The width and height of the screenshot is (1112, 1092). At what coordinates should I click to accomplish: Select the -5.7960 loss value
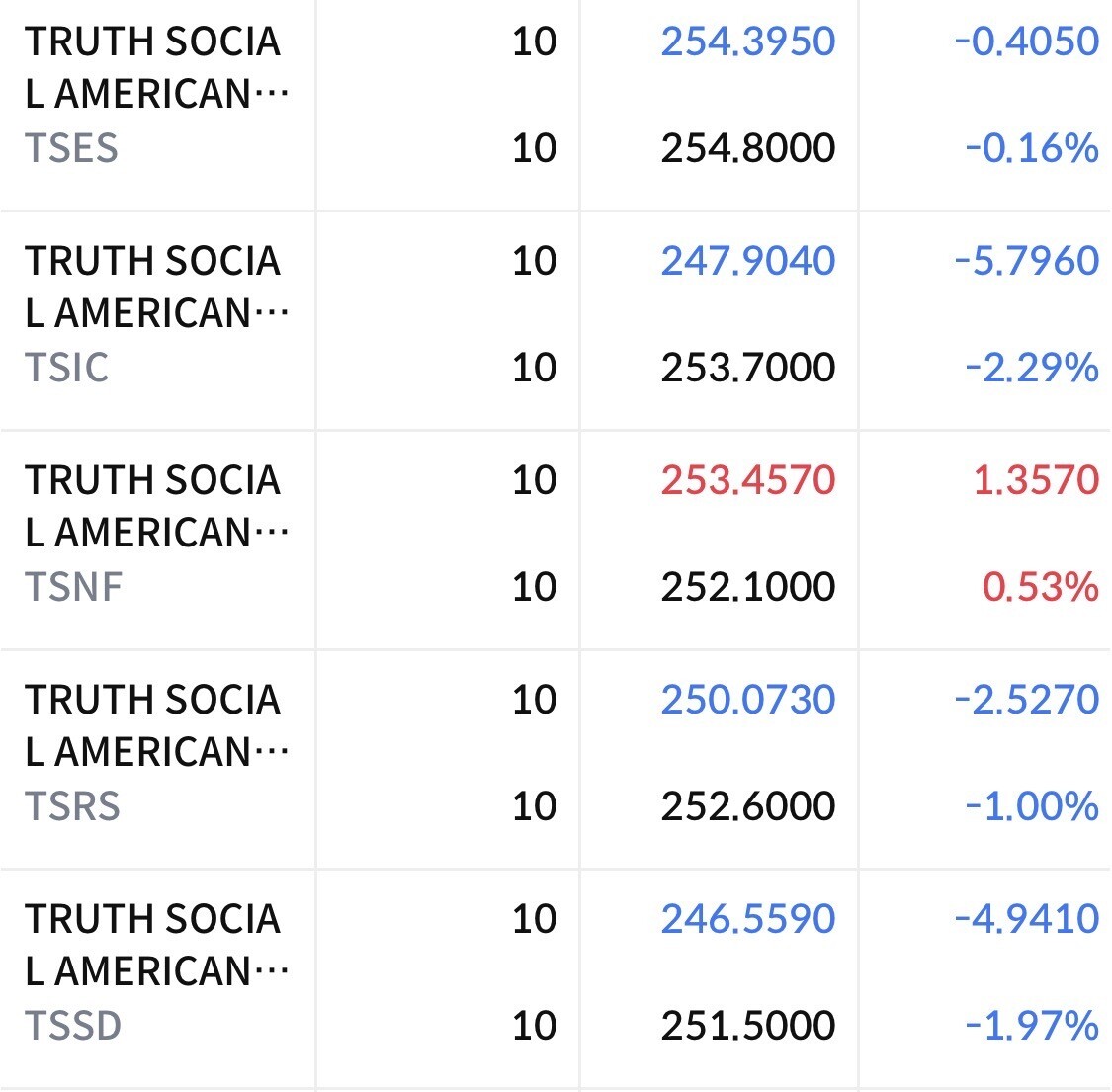click(x=1027, y=261)
